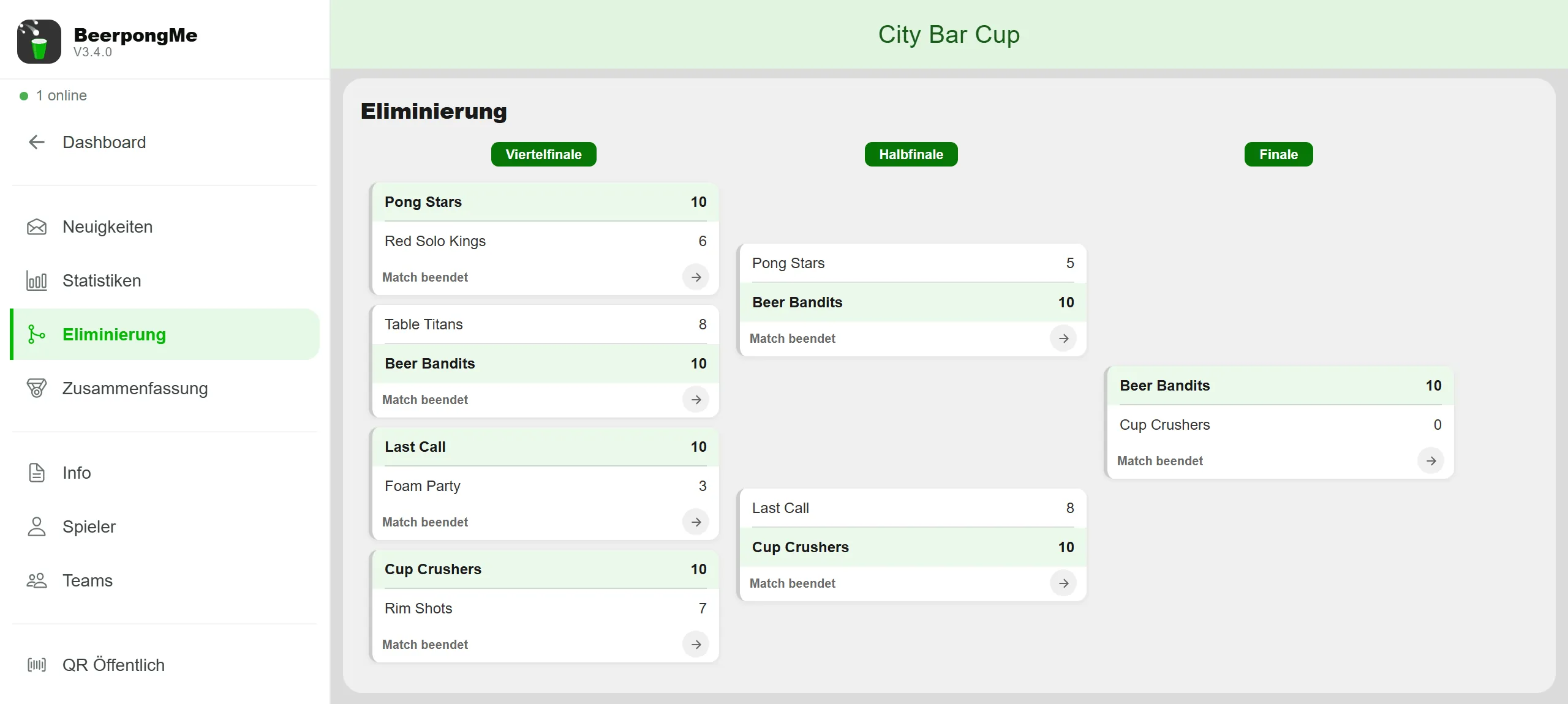Select the Eliminierung menu item
1568x704 pixels.
(165, 334)
